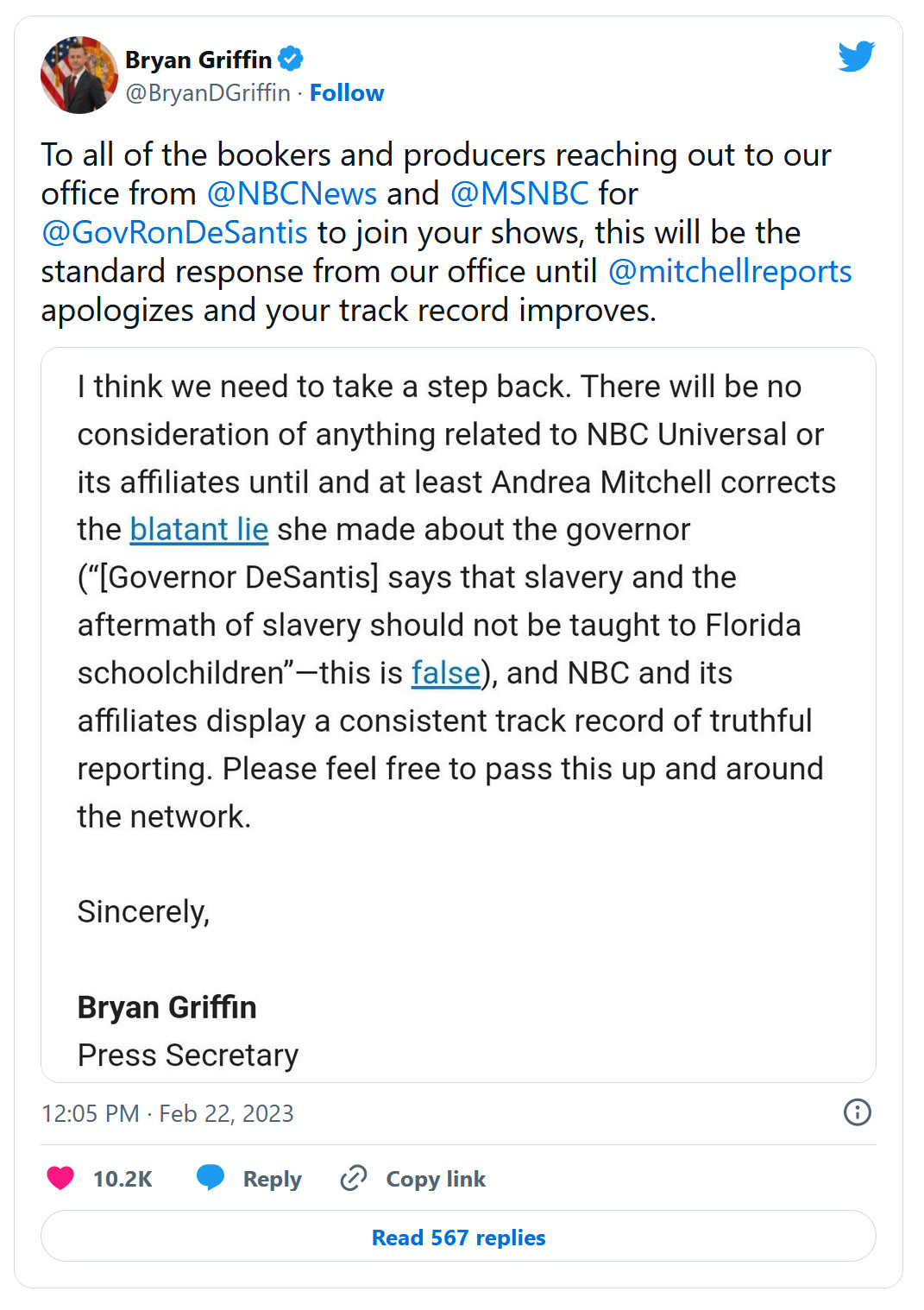This screenshot has width=924, height=1310.
Task: Click the "false" hyperlink
Action: (x=445, y=672)
